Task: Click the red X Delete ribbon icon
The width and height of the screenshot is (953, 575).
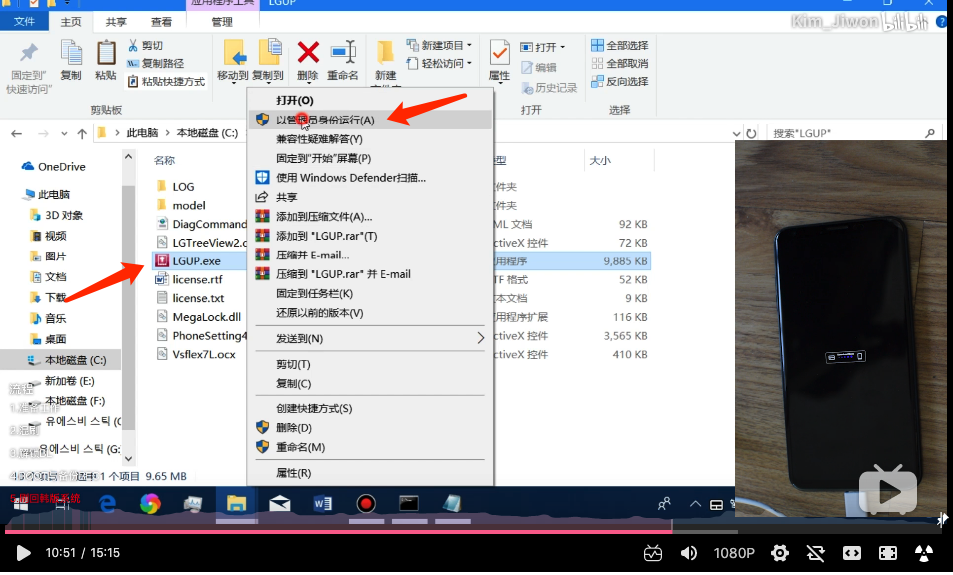Action: pyautogui.click(x=308, y=52)
